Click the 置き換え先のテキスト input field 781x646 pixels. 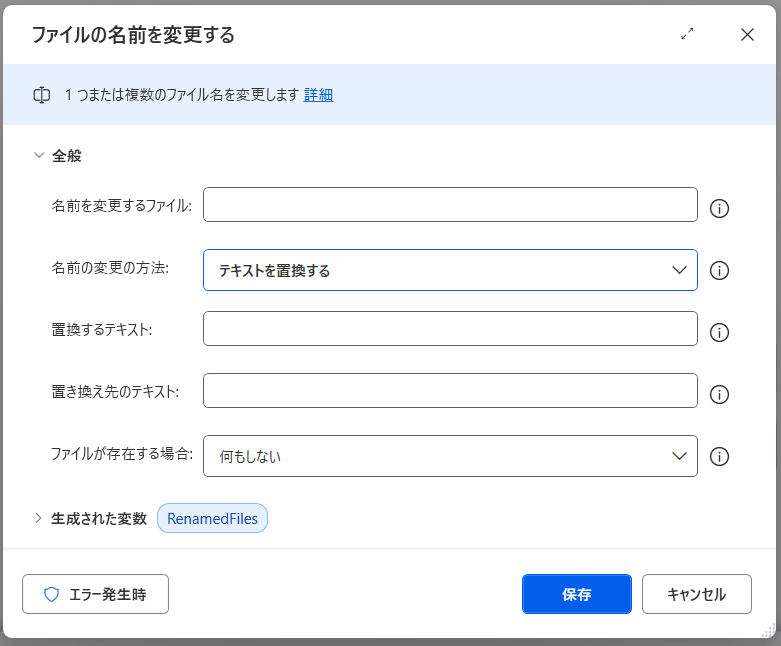450,391
